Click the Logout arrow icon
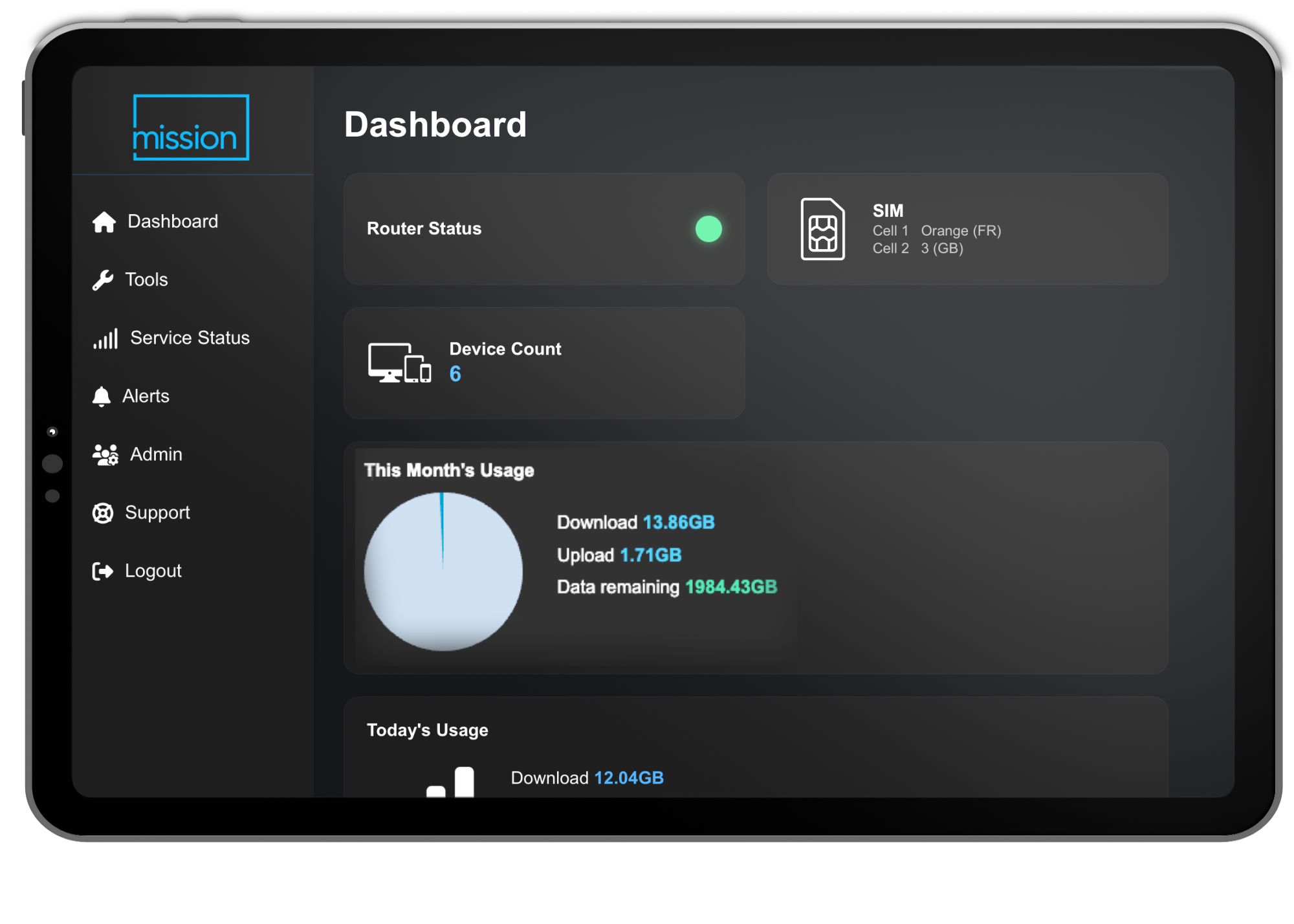This screenshot has height=924, width=1294. (103, 571)
